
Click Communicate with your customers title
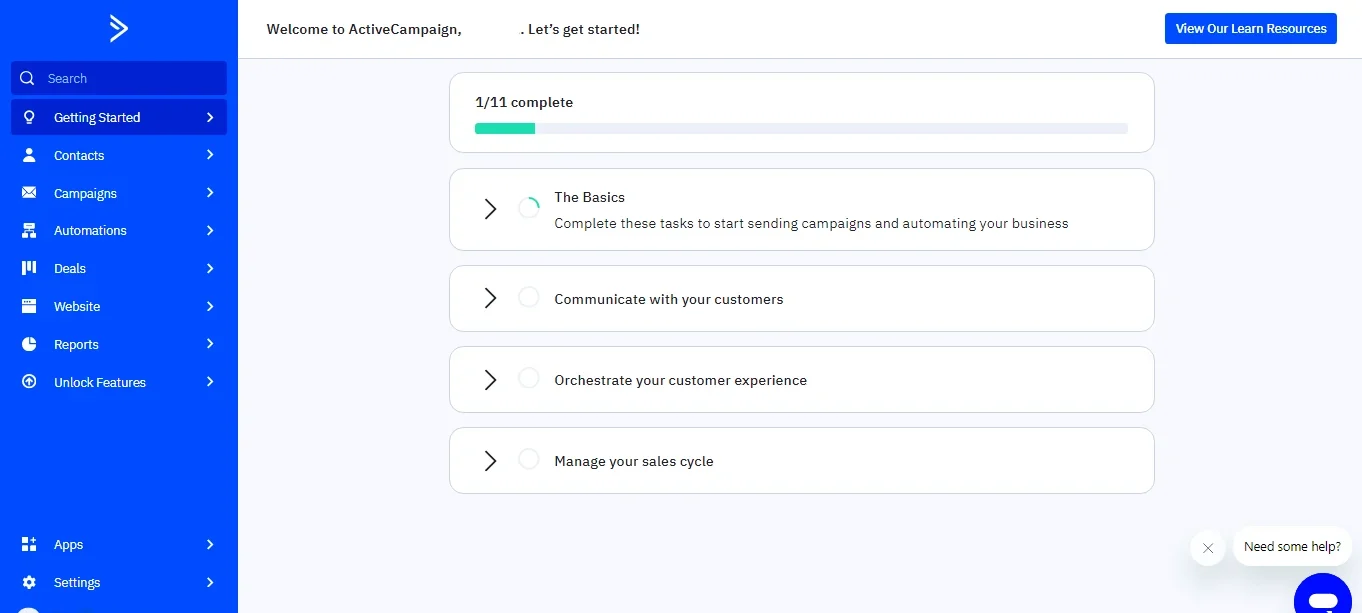coord(669,299)
